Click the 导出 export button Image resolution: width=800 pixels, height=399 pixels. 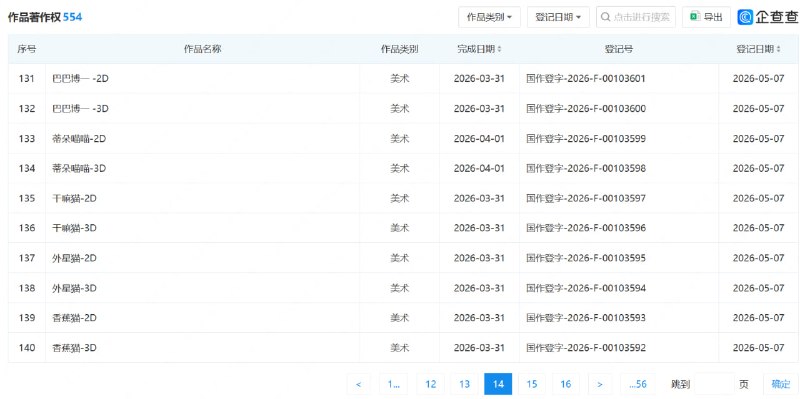706,17
